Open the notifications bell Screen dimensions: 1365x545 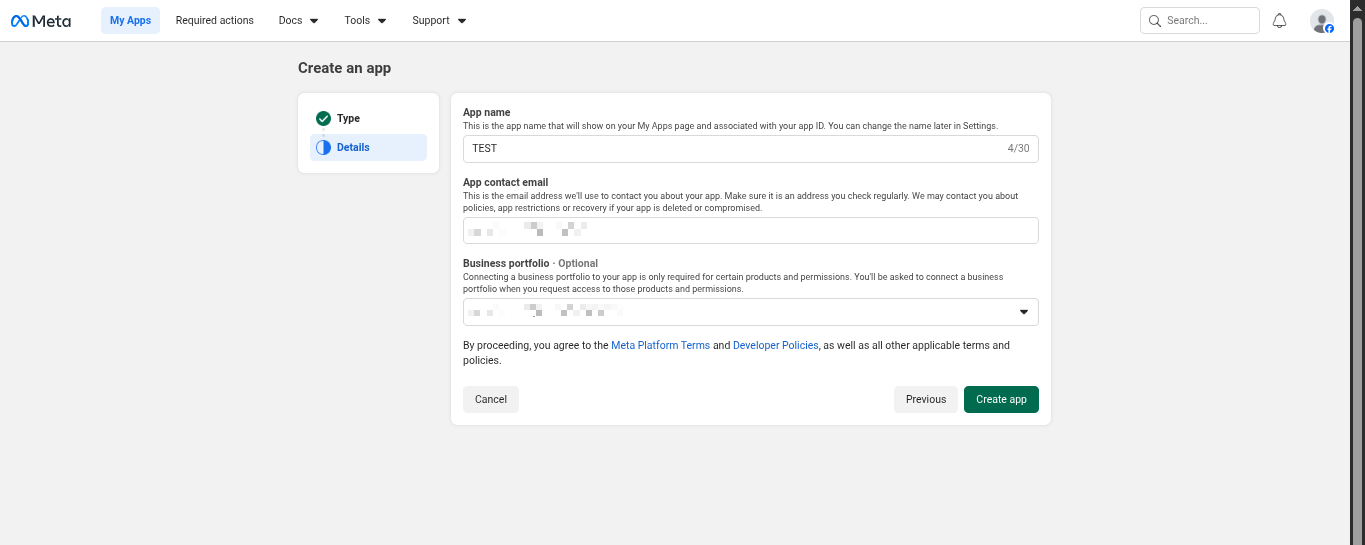pyautogui.click(x=1279, y=21)
